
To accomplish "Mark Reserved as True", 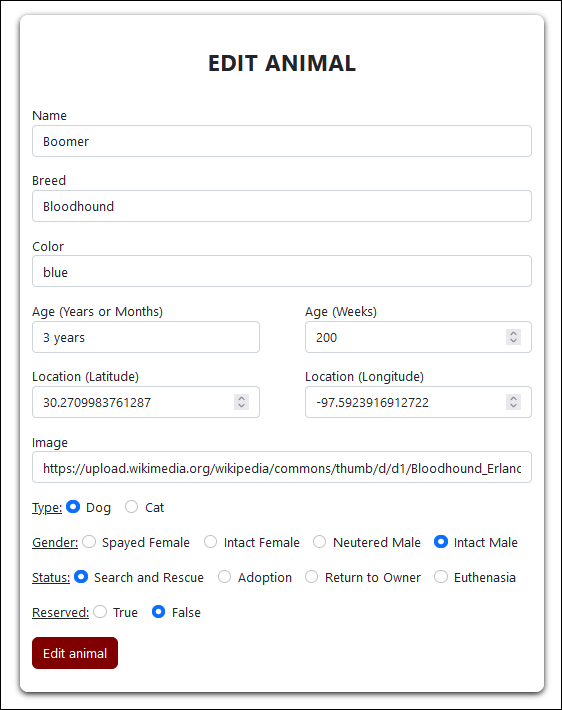I will click(100, 612).
